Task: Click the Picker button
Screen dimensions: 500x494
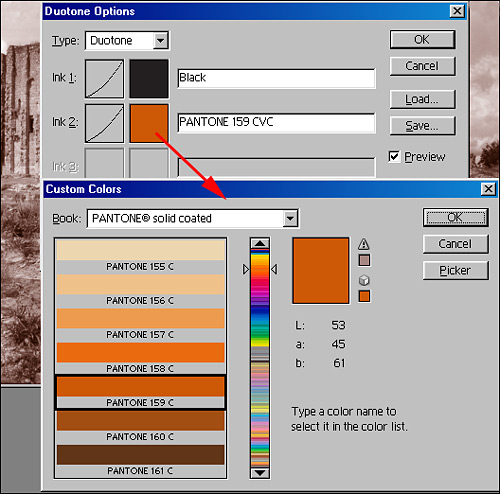Action: pyautogui.click(x=455, y=270)
